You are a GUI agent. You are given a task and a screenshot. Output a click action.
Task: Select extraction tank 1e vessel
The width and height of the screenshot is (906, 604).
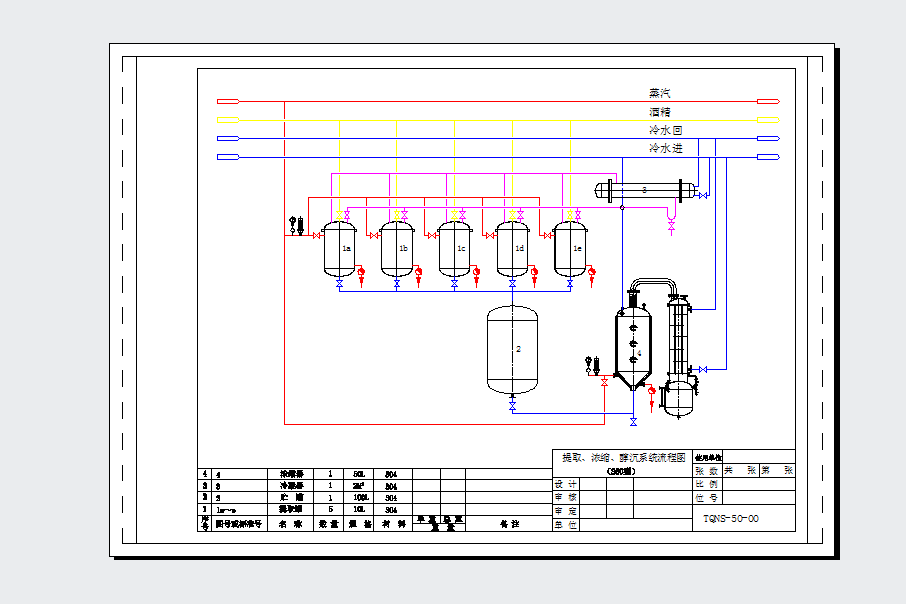pyautogui.click(x=571, y=248)
